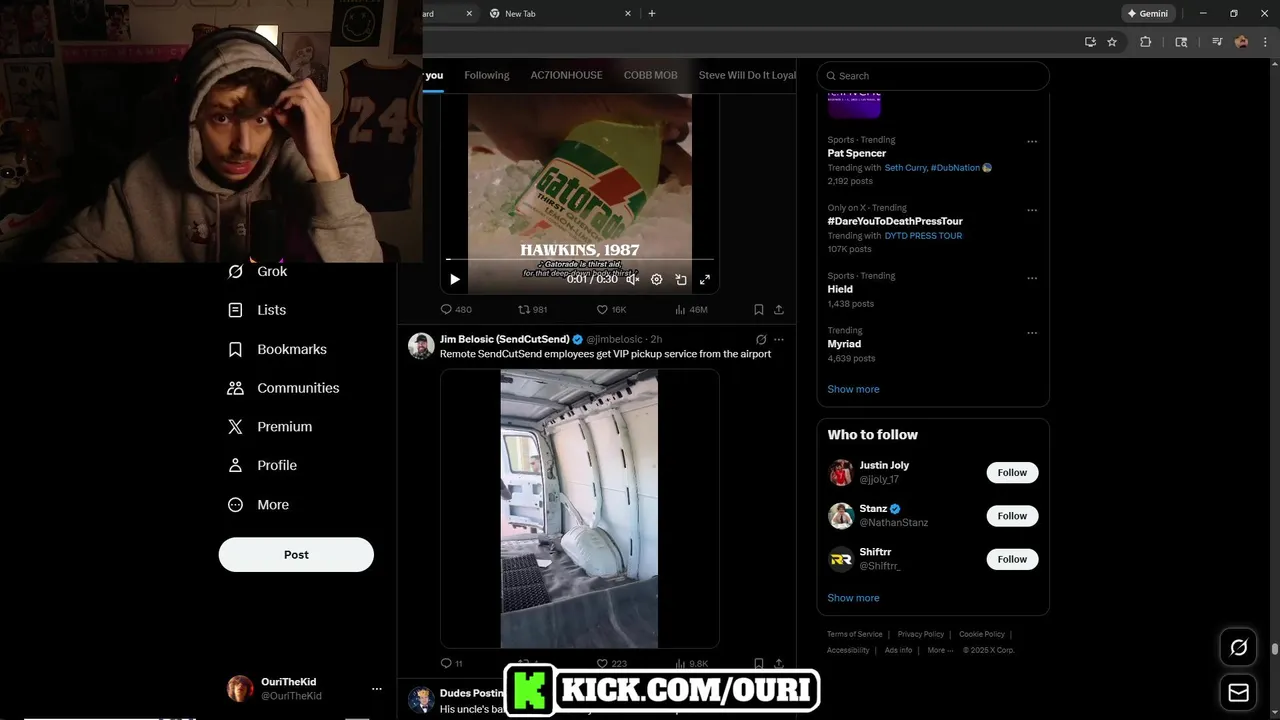Image resolution: width=1280 pixels, height=720 pixels.
Task: Open options for #DareYouToDeathPressTour trend
Action: click(1032, 210)
